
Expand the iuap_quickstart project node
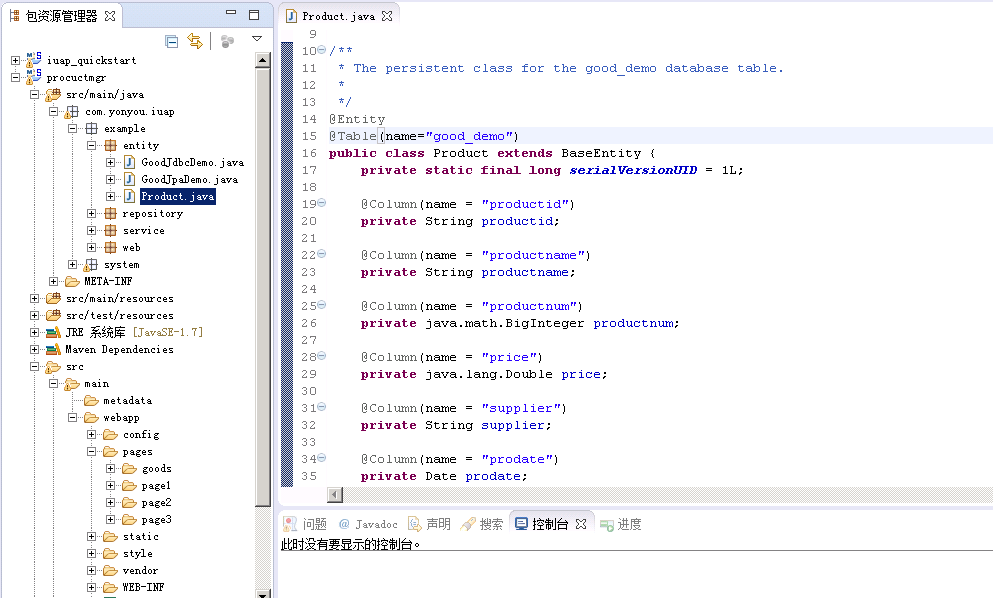(x=15, y=60)
